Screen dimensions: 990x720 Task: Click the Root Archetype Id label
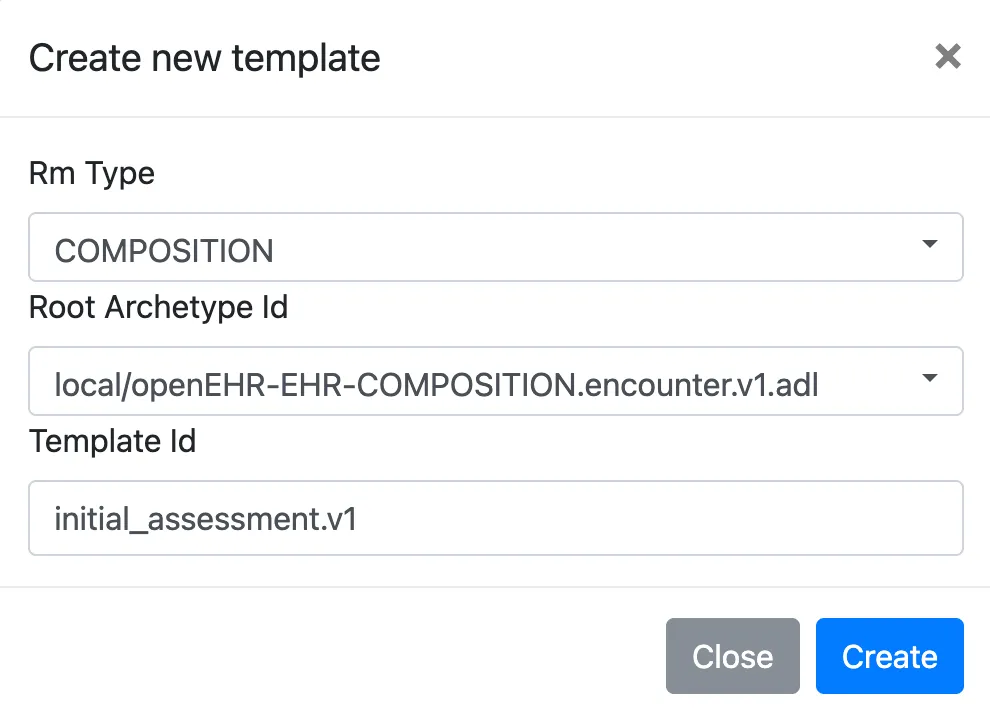[x=159, y=307]
